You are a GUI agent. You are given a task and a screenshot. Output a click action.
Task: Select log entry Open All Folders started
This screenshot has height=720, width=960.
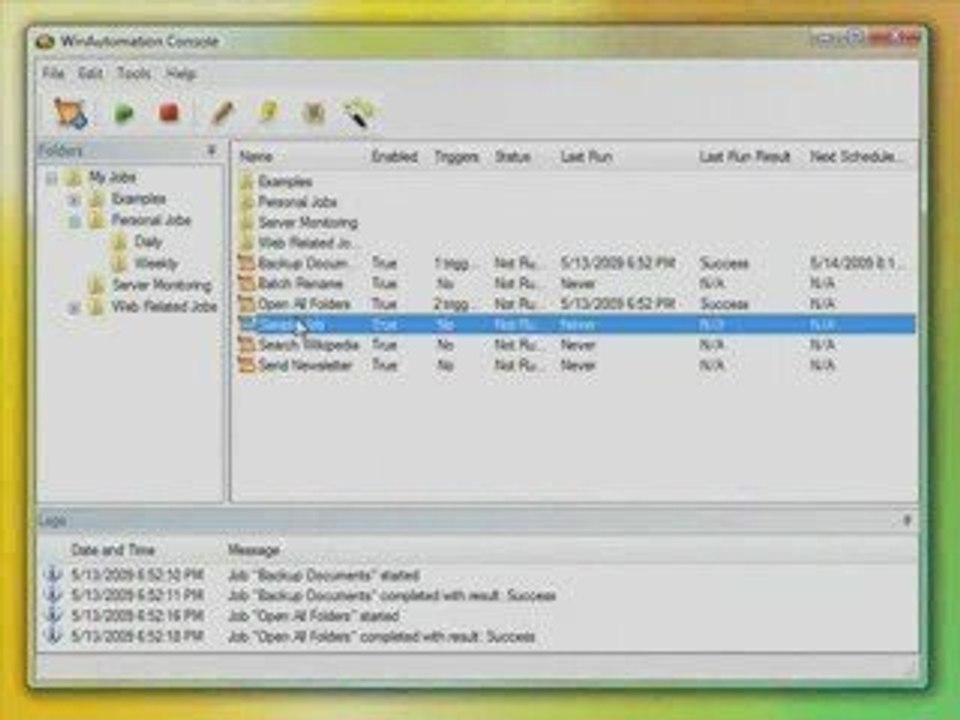(x=478, y=616)
